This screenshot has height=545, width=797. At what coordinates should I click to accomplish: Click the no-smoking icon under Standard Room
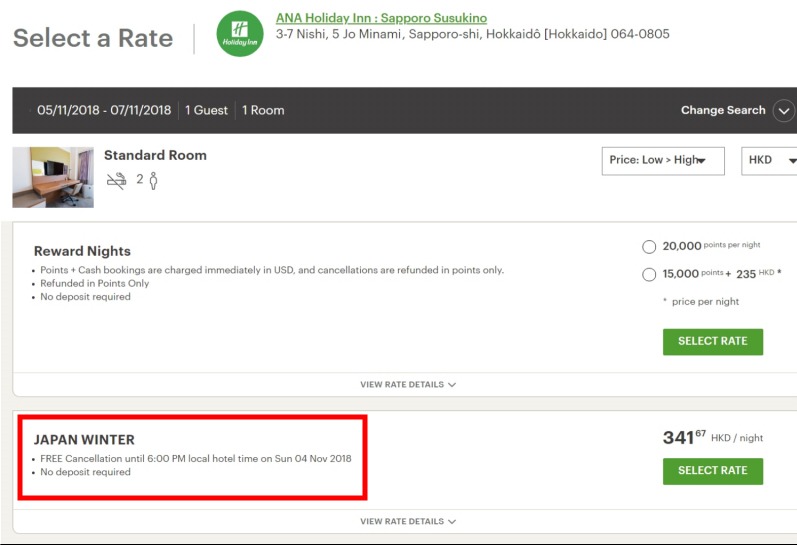point(117,180)
